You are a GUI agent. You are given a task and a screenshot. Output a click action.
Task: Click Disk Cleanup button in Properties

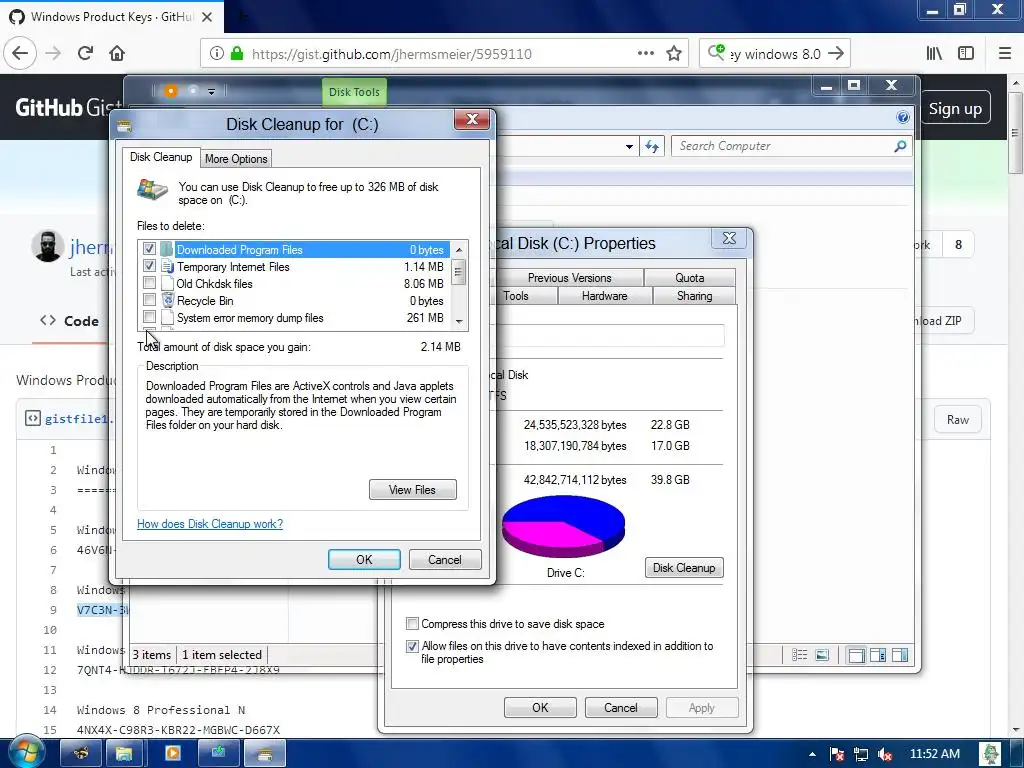(x=684, y=568)
